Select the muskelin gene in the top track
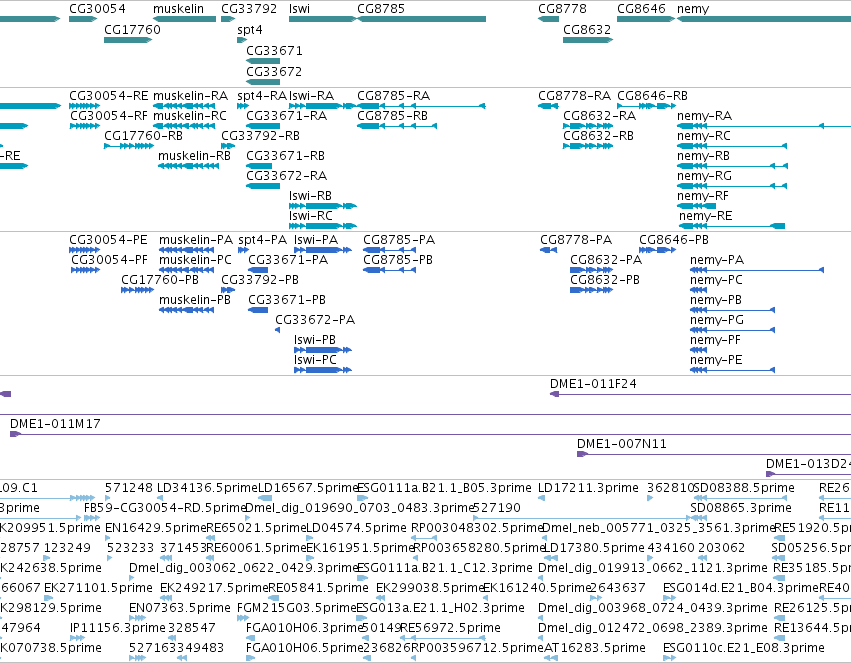Image resolution: width=851 pixels, height=663 pixels. click(x=185, y=19)
